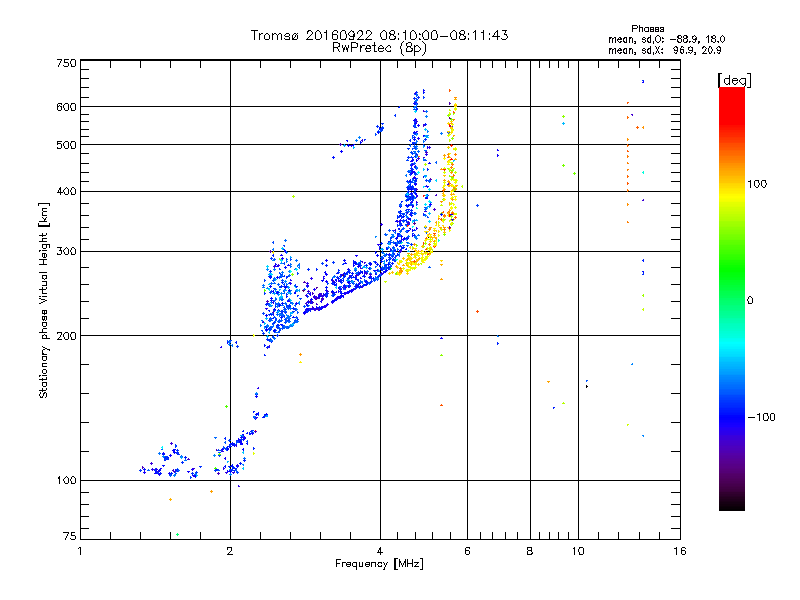Click the x-axis tick label '1'
The height and width of the screenshot is (600, 800).
[80, 551]
